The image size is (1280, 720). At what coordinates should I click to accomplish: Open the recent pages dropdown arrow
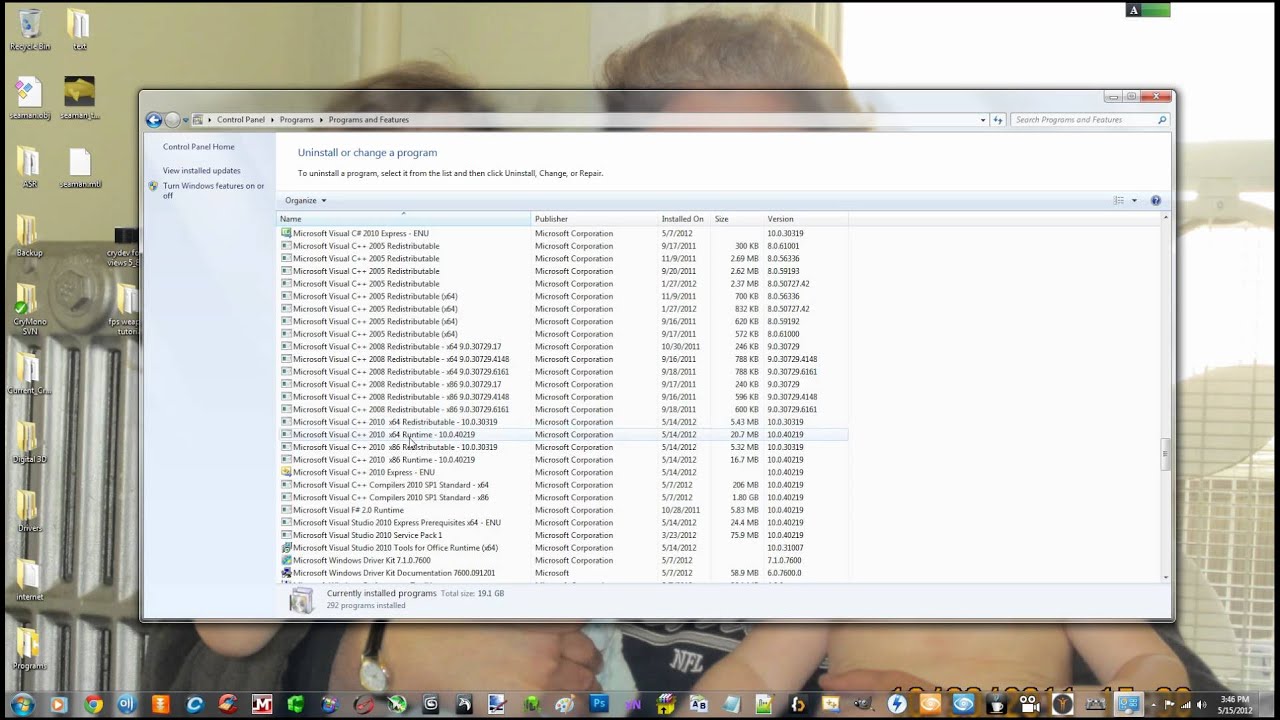186,120
